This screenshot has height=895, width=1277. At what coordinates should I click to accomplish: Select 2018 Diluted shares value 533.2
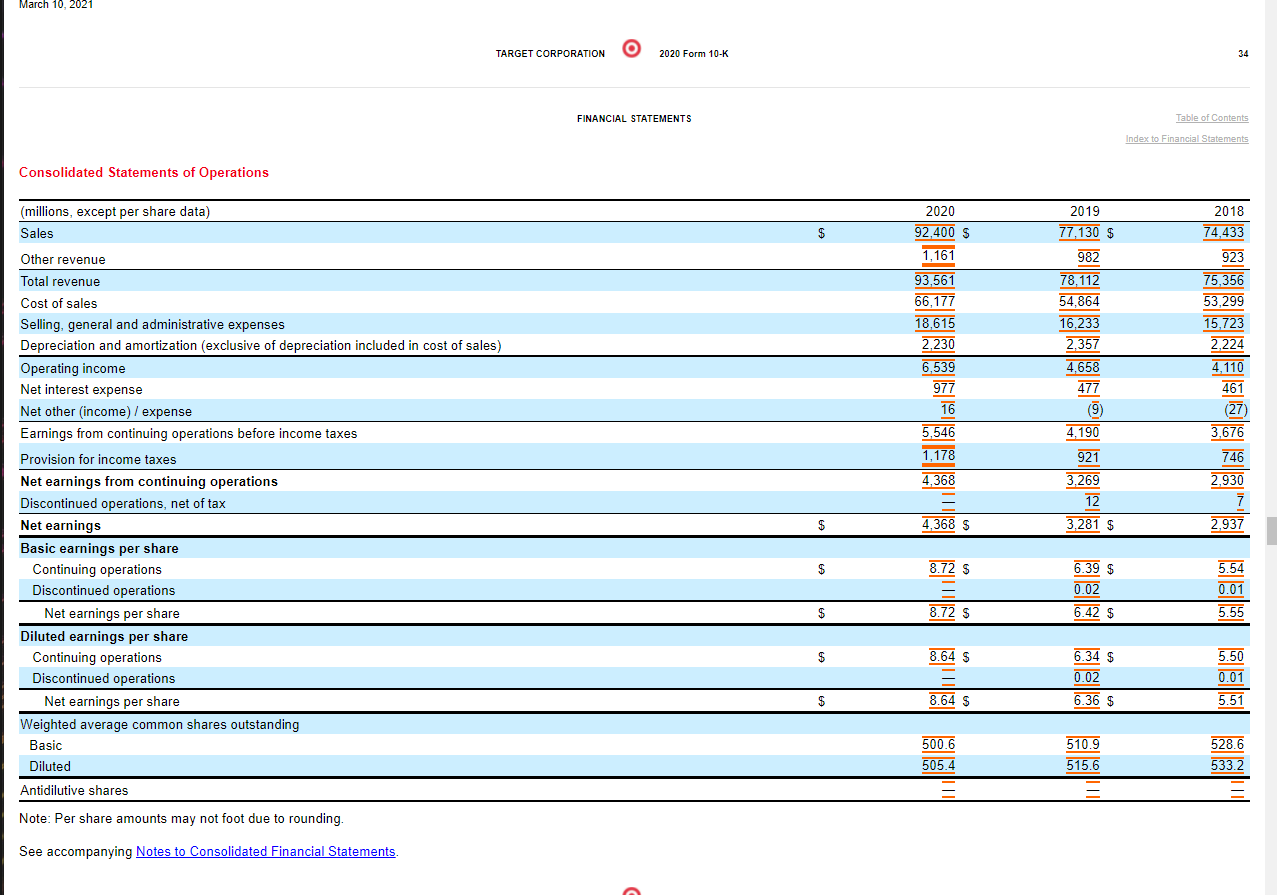(x=1228, y=766)
